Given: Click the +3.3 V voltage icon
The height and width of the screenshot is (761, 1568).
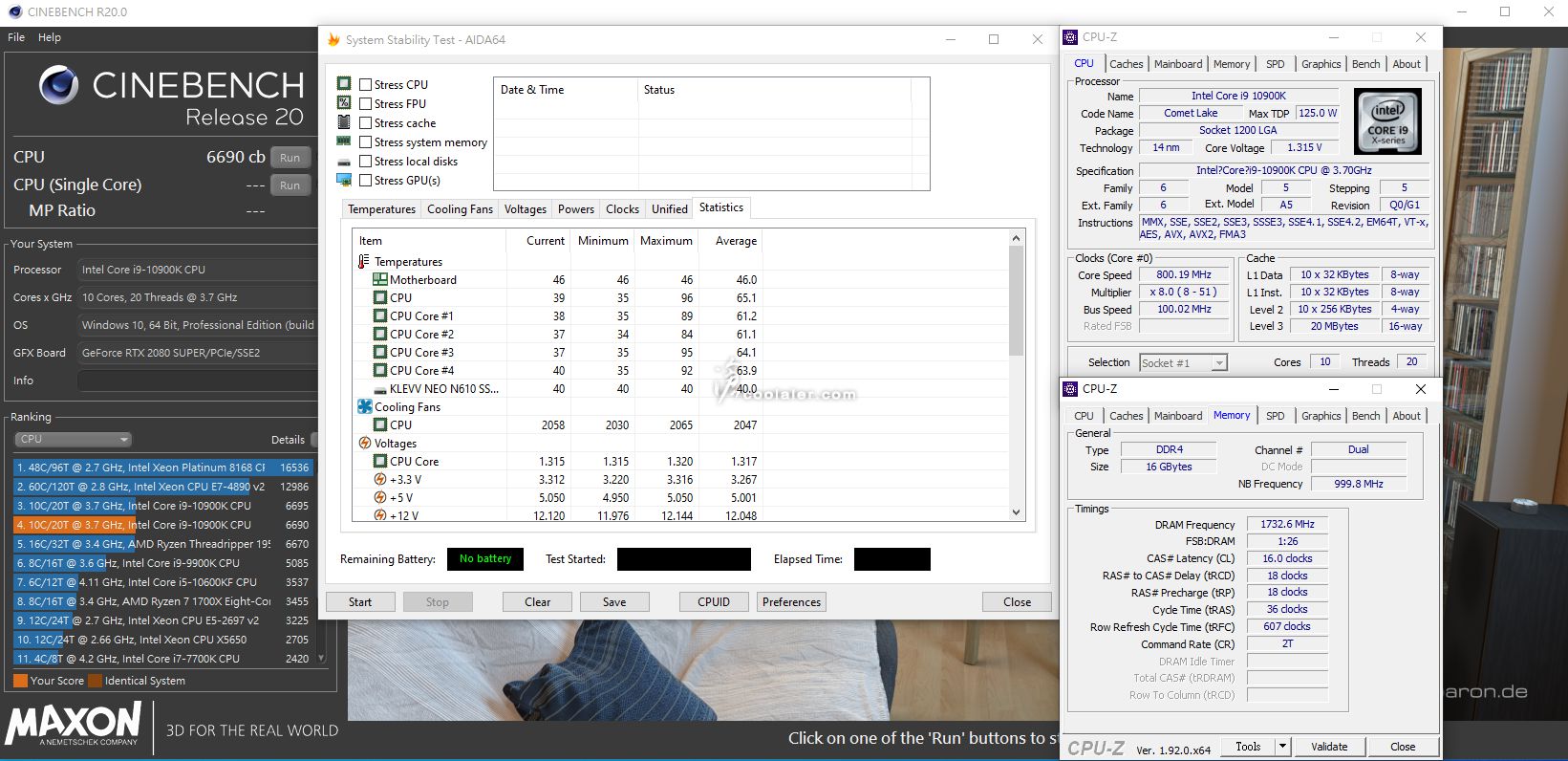Looking at the screenshot, I should [x=379, y=479].
